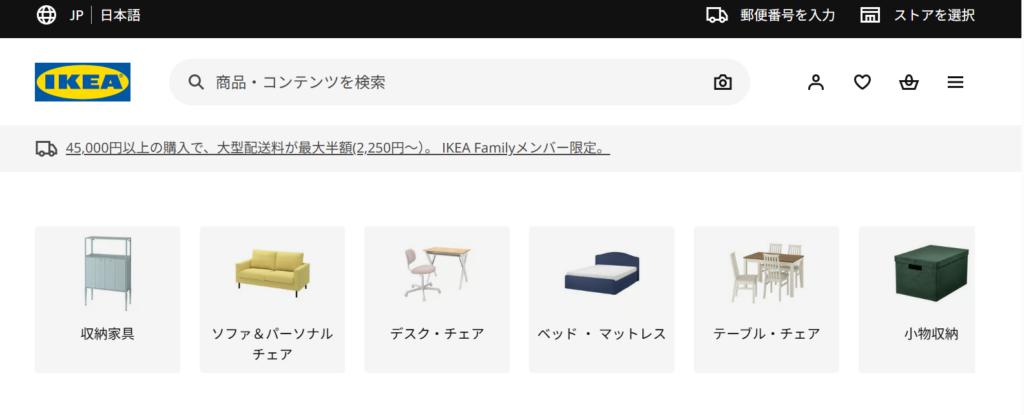The height and width of the screenshot is (415, 1024).
Task: Click ストアを選択 store selector
Action: coord(918,15)
